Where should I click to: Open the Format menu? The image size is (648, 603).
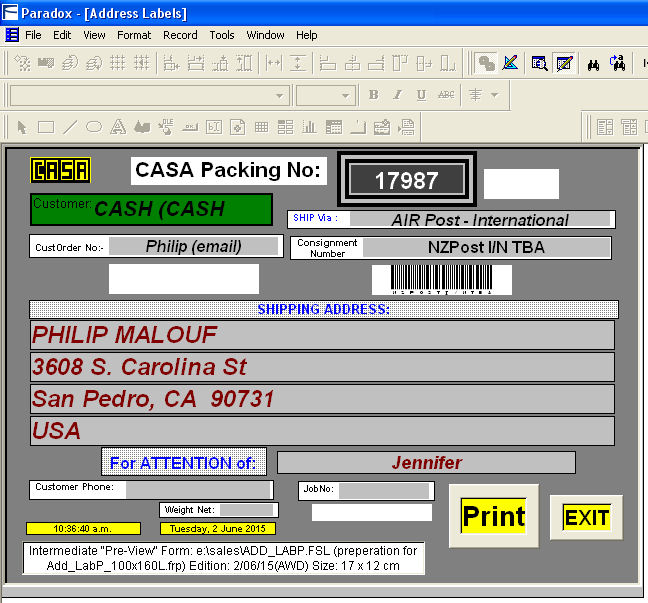pyautogui.click(x=134, y=35)
